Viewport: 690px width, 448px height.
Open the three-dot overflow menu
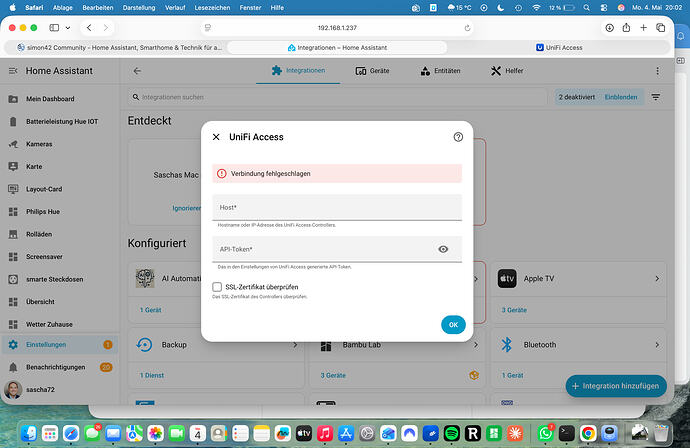pos(657,71)
